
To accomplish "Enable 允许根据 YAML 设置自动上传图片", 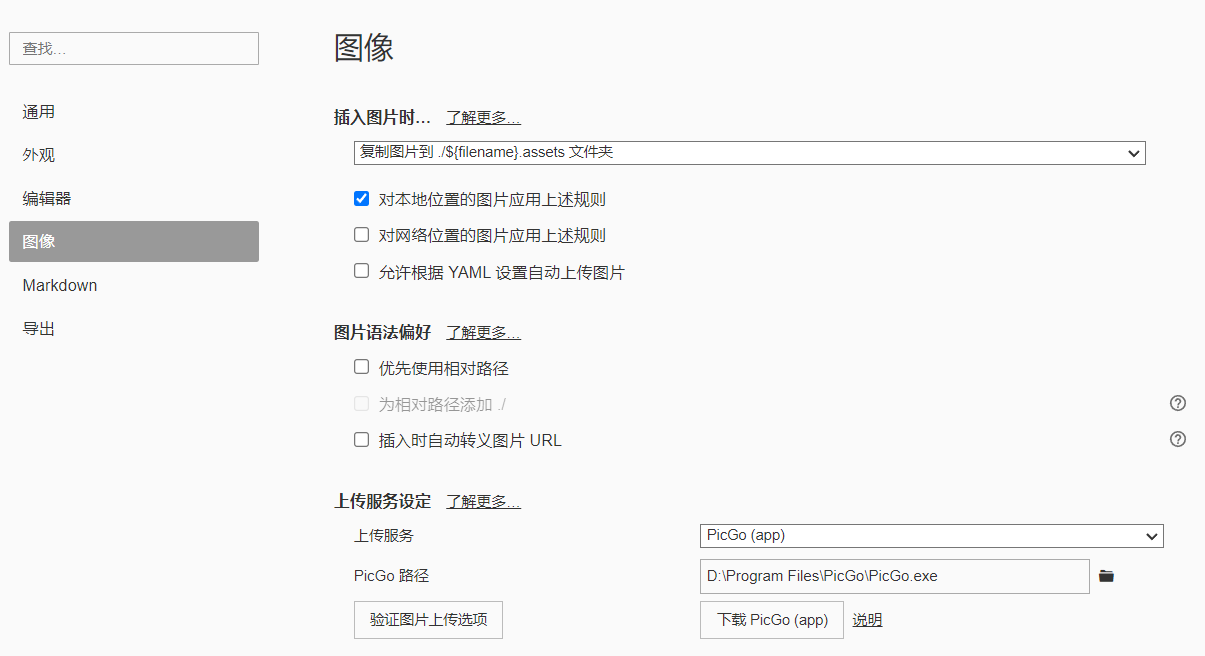I will (362, 271).
